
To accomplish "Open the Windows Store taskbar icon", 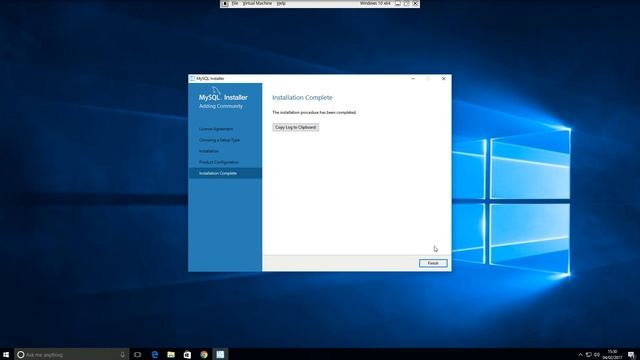I will point(187,354).
